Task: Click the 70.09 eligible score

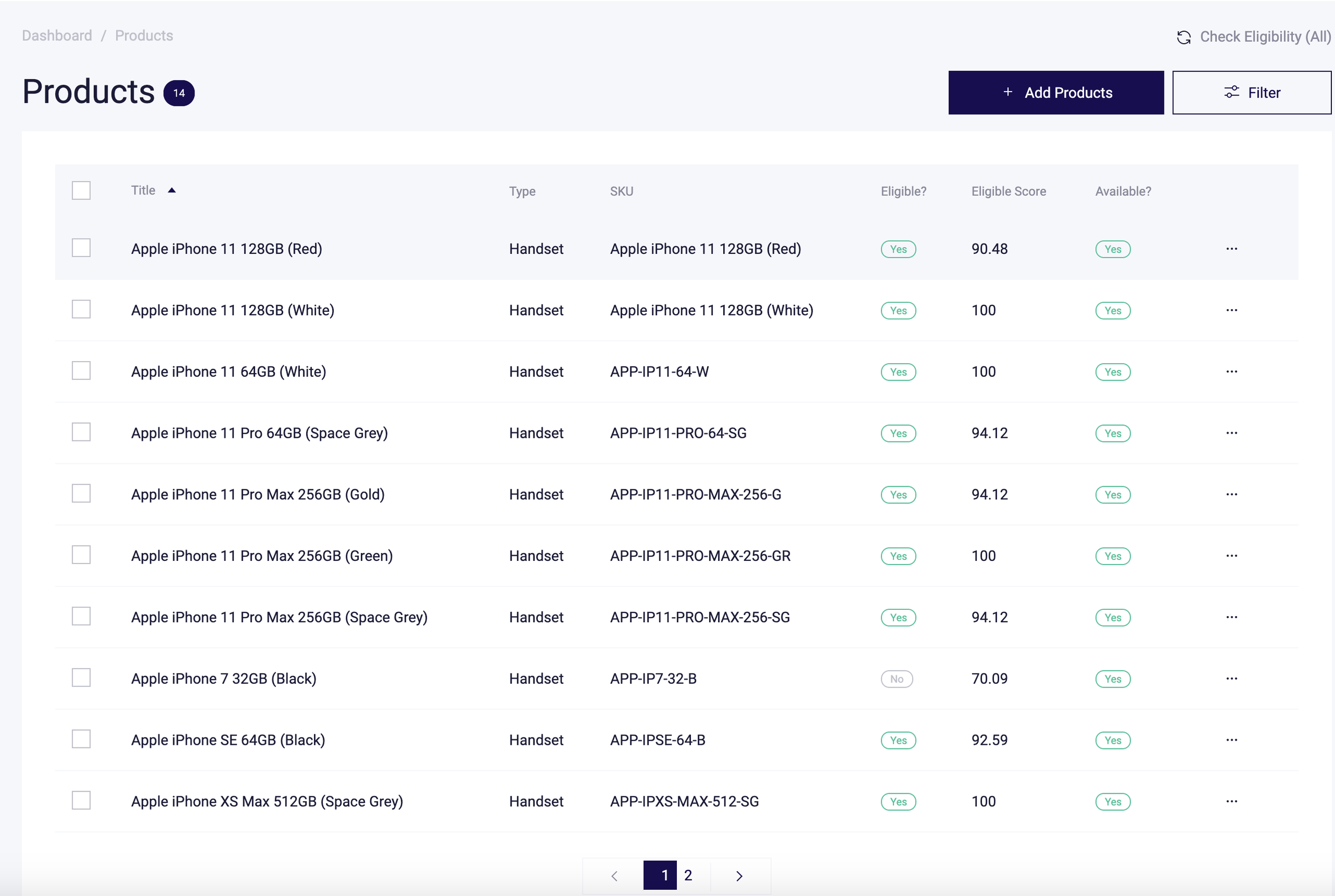Action: coord(989,679)
